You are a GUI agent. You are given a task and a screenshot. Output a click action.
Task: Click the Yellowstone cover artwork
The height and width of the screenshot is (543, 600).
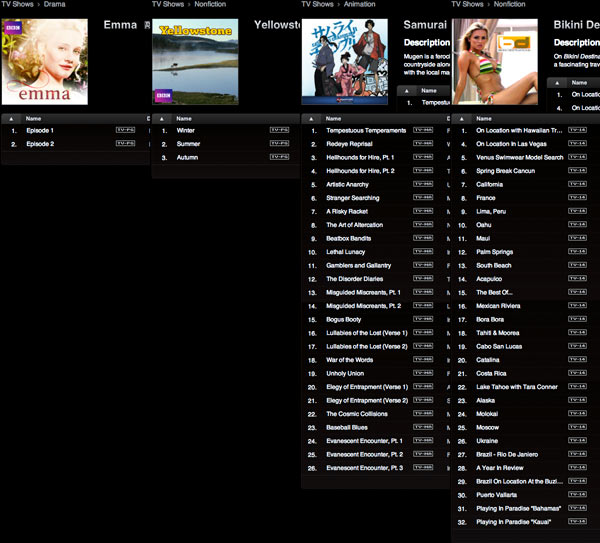tap(195, 60)
